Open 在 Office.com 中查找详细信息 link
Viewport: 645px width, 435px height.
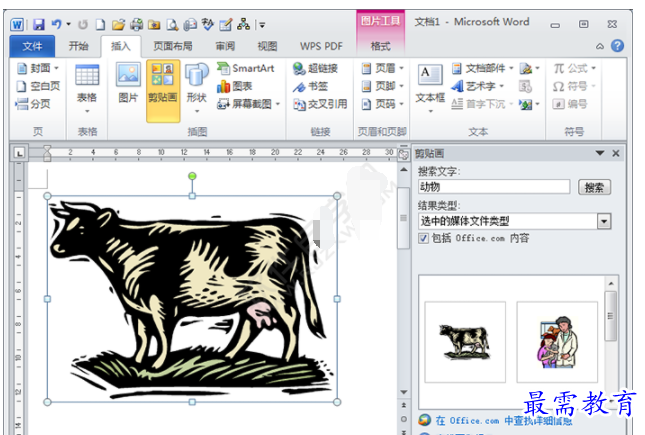click(x=503, y=421)
